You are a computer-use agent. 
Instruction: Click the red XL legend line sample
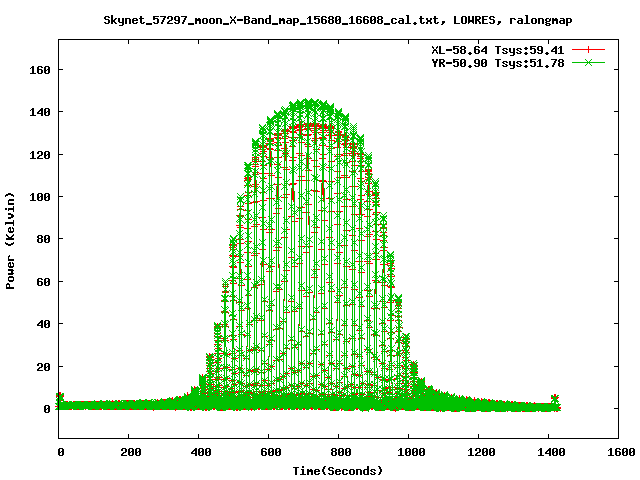pyautogui.click(x=588, y=50)
